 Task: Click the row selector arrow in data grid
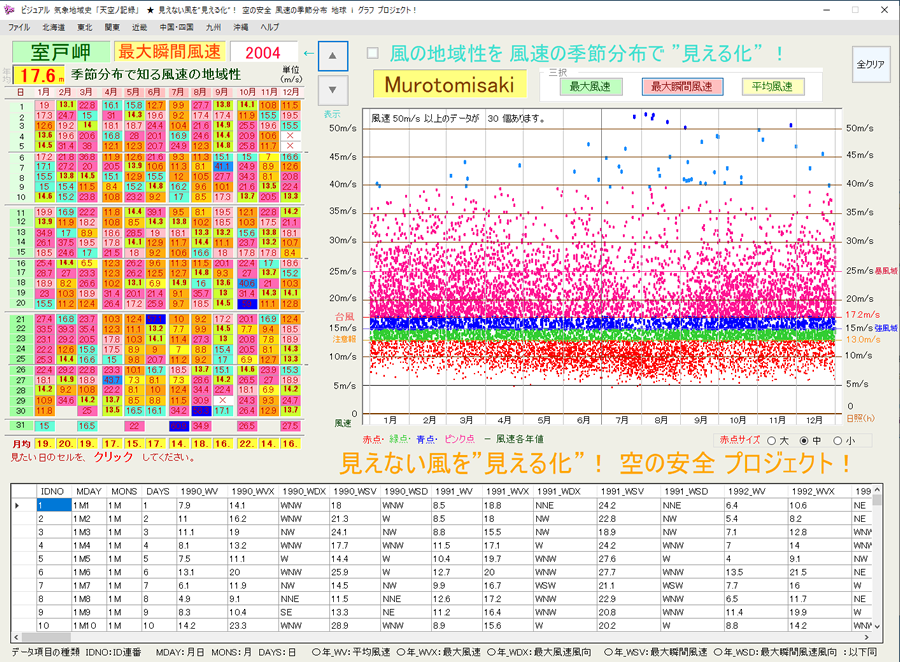19,505
